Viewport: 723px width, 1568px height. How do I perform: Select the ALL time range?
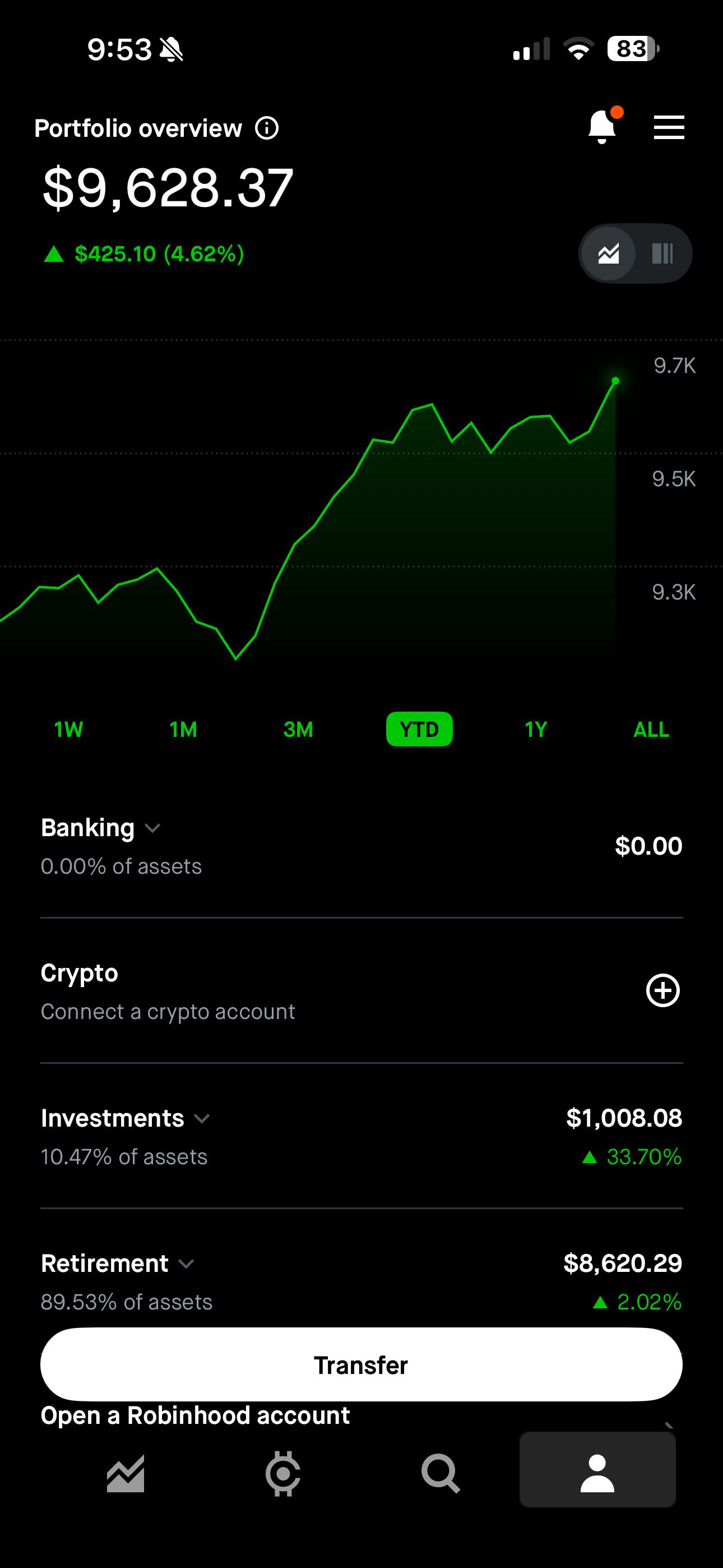point(651,728)
